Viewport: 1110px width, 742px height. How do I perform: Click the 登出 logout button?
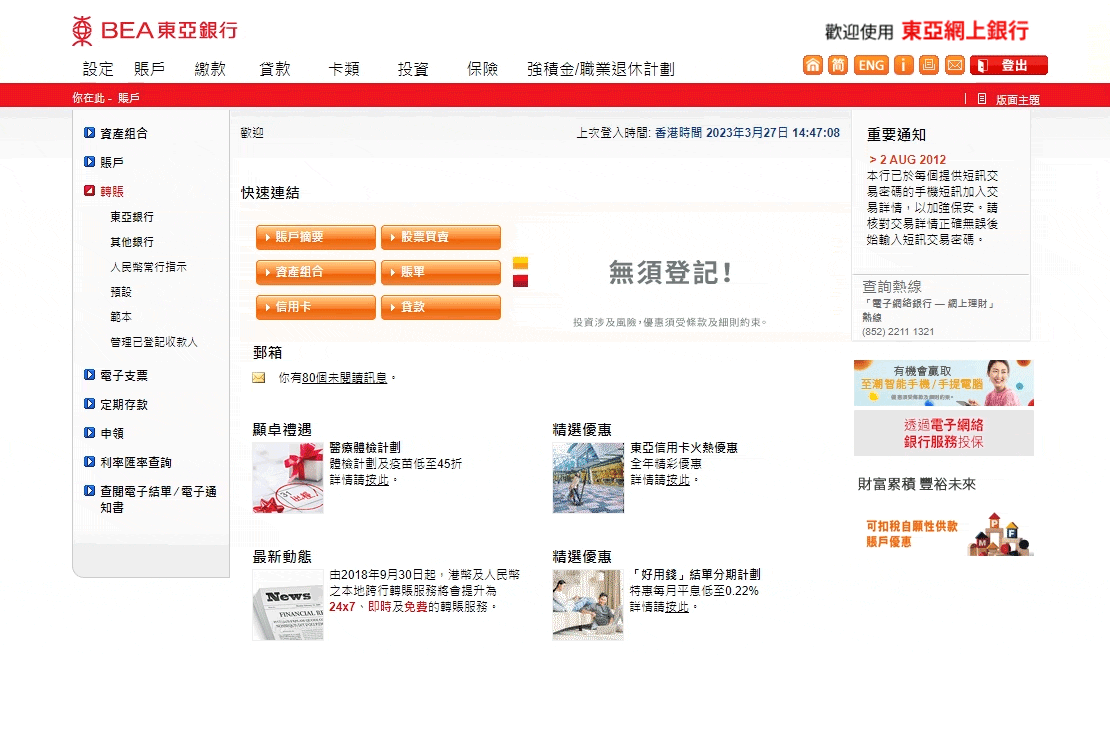point(1009,65)
